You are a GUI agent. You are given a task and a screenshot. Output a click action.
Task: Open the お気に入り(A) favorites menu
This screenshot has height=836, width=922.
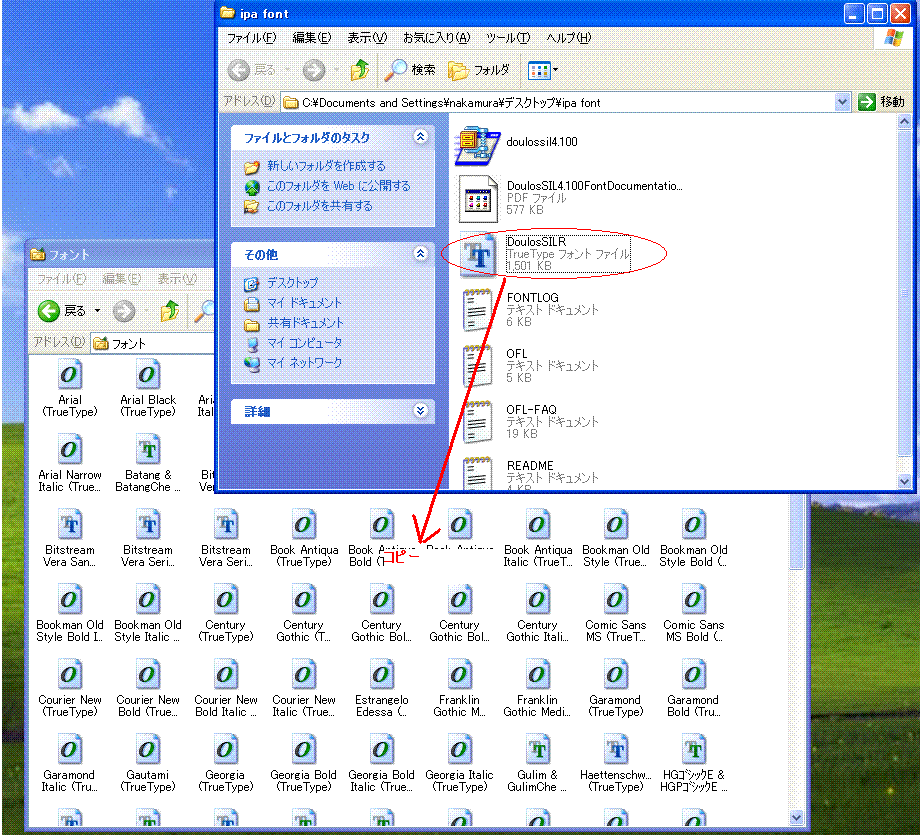[x=436, y=38]
